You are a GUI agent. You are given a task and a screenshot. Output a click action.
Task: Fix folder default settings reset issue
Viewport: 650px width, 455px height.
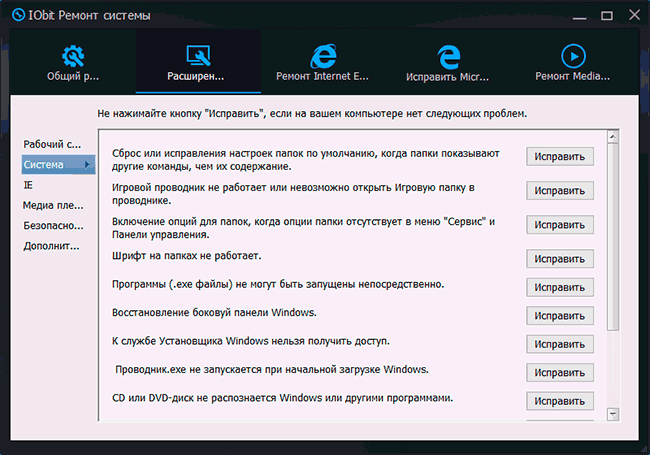point(560,157)
